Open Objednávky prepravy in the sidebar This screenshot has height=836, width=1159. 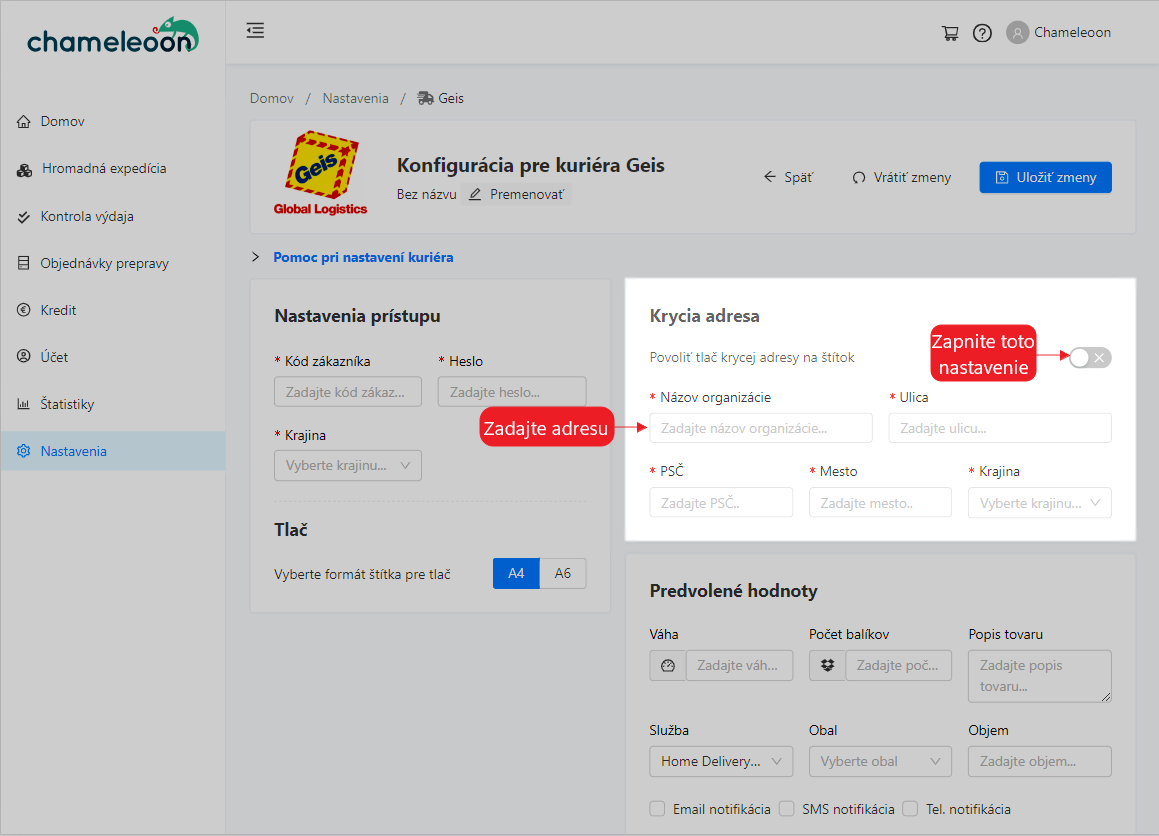pyautogui.click(x=104, y=264)
